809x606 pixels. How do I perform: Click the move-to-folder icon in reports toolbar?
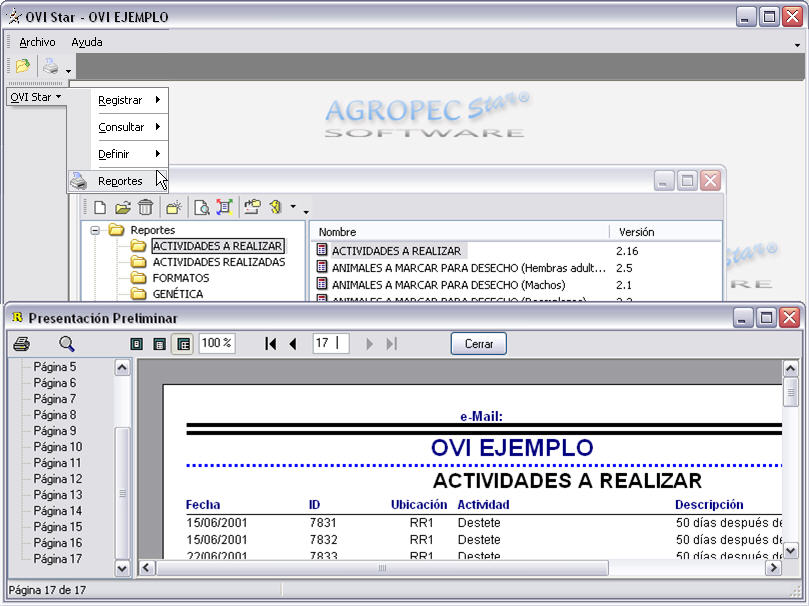click(252, 207)
